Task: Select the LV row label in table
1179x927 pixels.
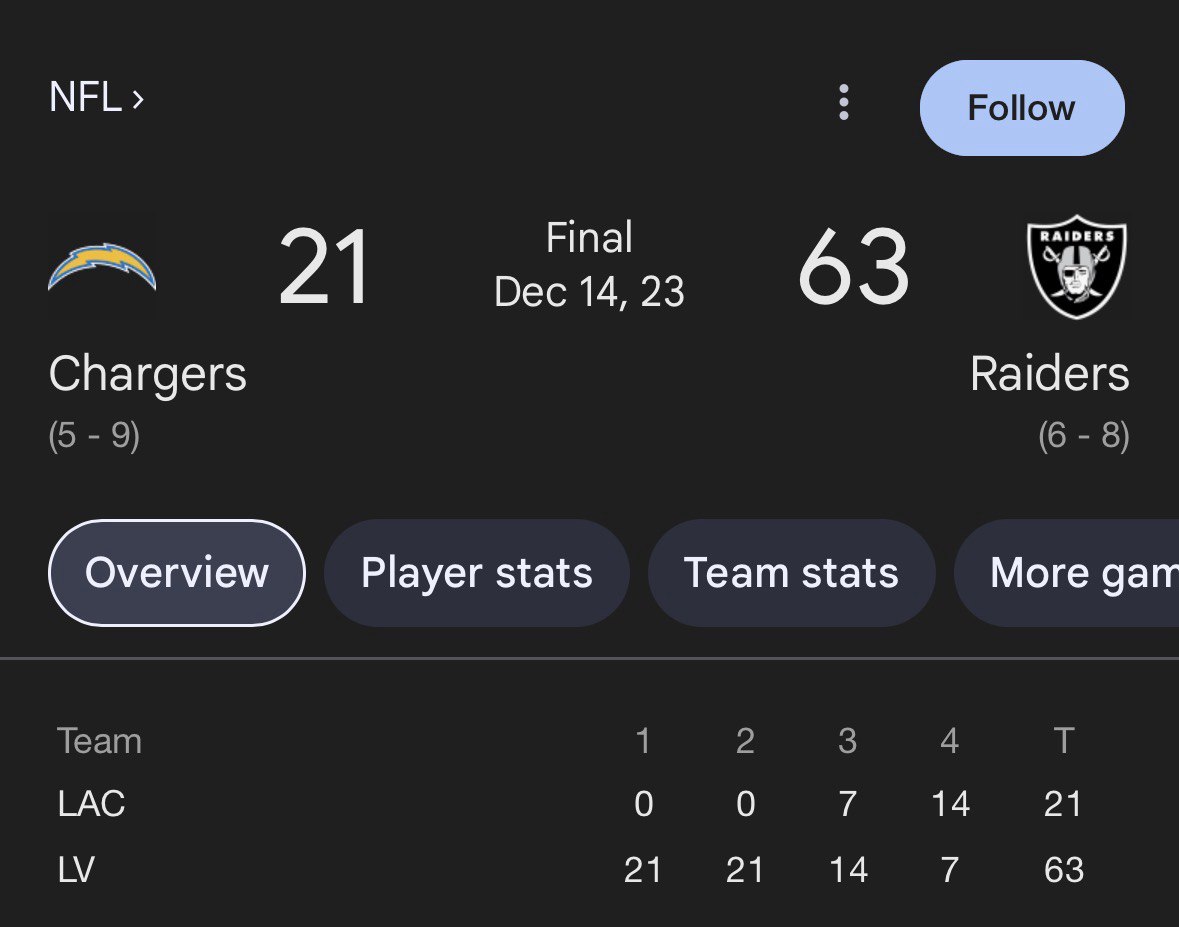Action: click(x=76, y=869)
